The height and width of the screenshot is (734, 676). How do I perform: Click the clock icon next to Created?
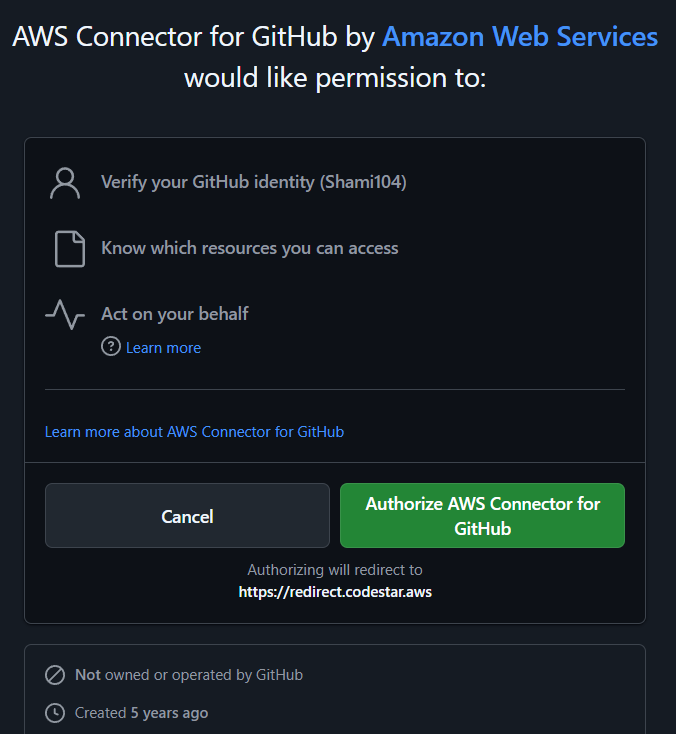[55, 713]
